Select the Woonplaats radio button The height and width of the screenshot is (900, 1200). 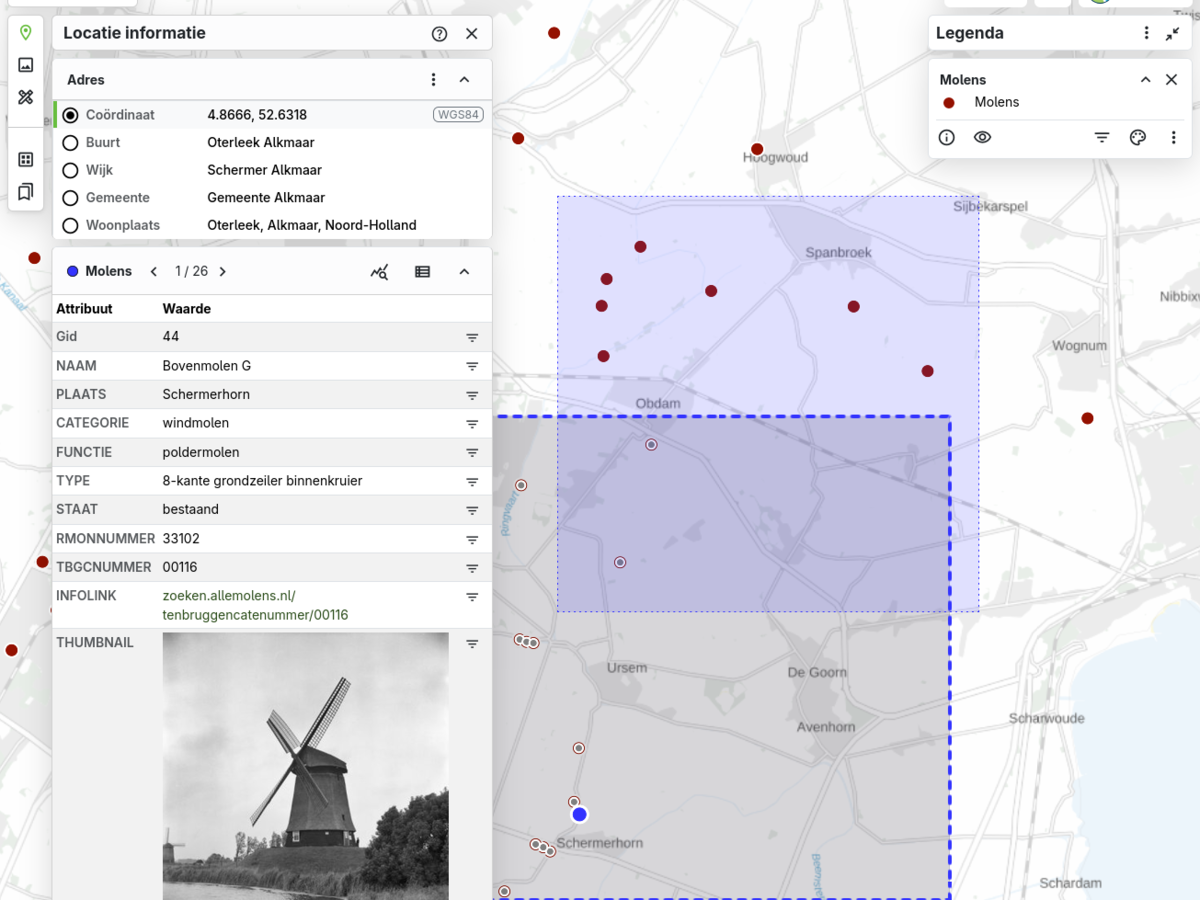click(x=70, y=225)
